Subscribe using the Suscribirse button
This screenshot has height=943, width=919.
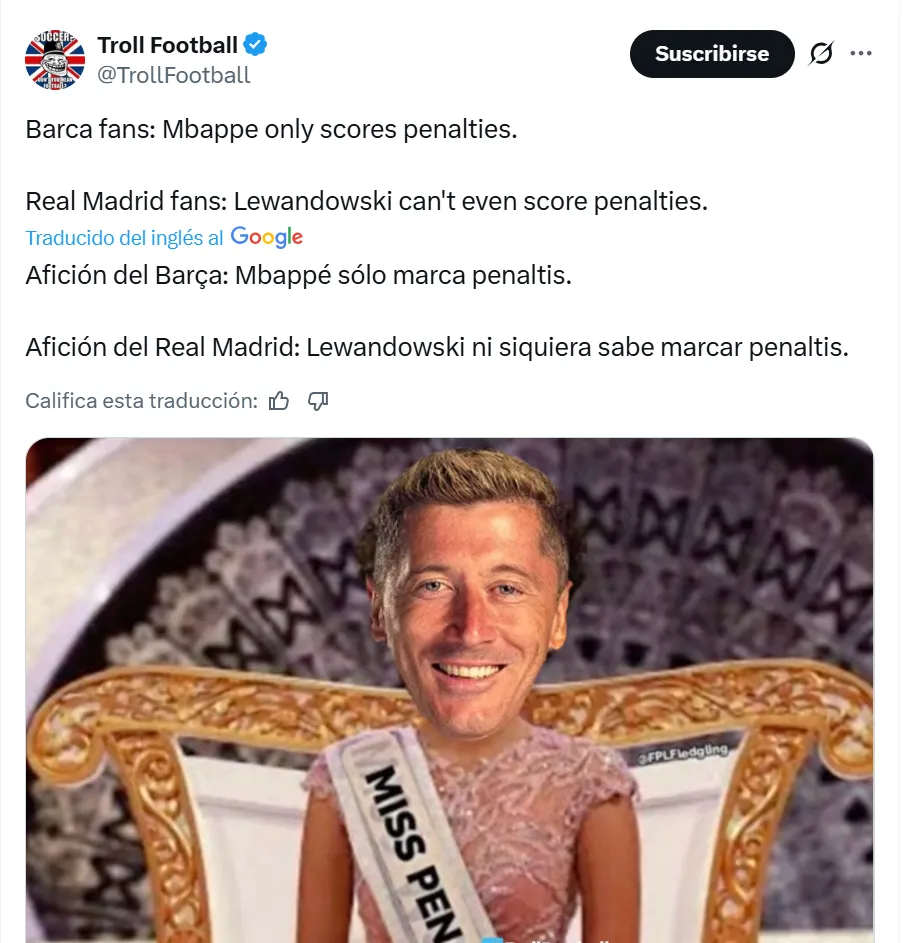[x=712, y=54]
